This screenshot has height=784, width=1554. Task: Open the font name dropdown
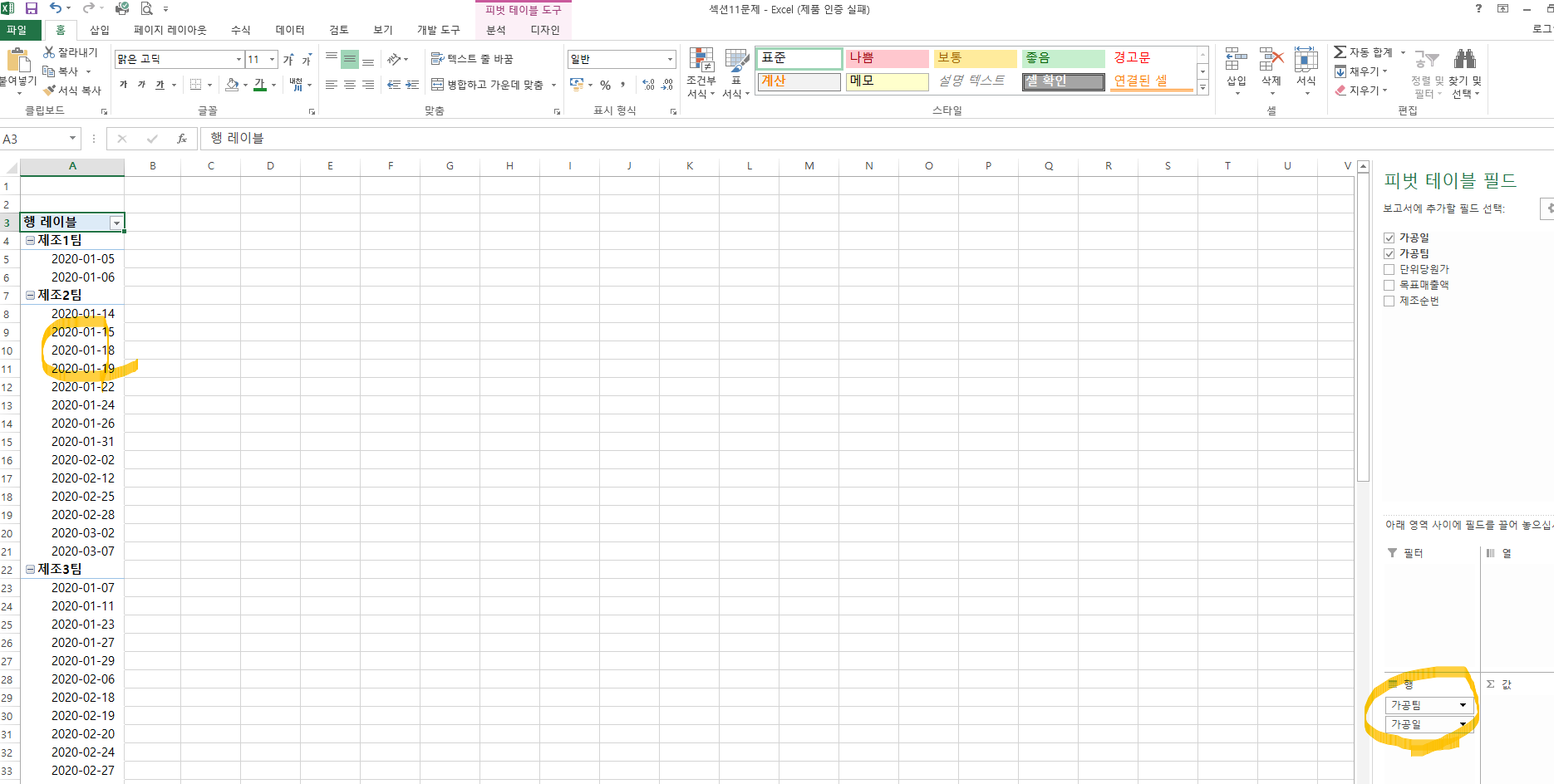(239, 59)
